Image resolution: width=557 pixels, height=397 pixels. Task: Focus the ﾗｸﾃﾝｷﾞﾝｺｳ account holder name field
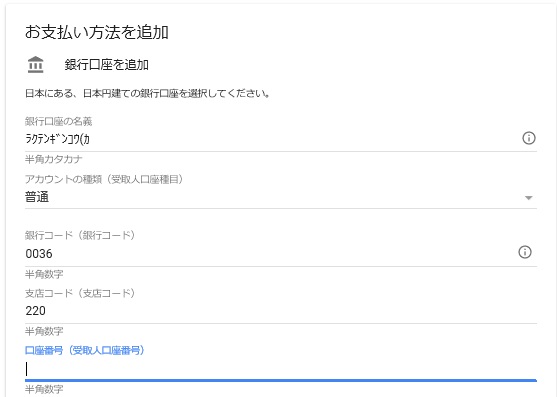tap(270, 139)
